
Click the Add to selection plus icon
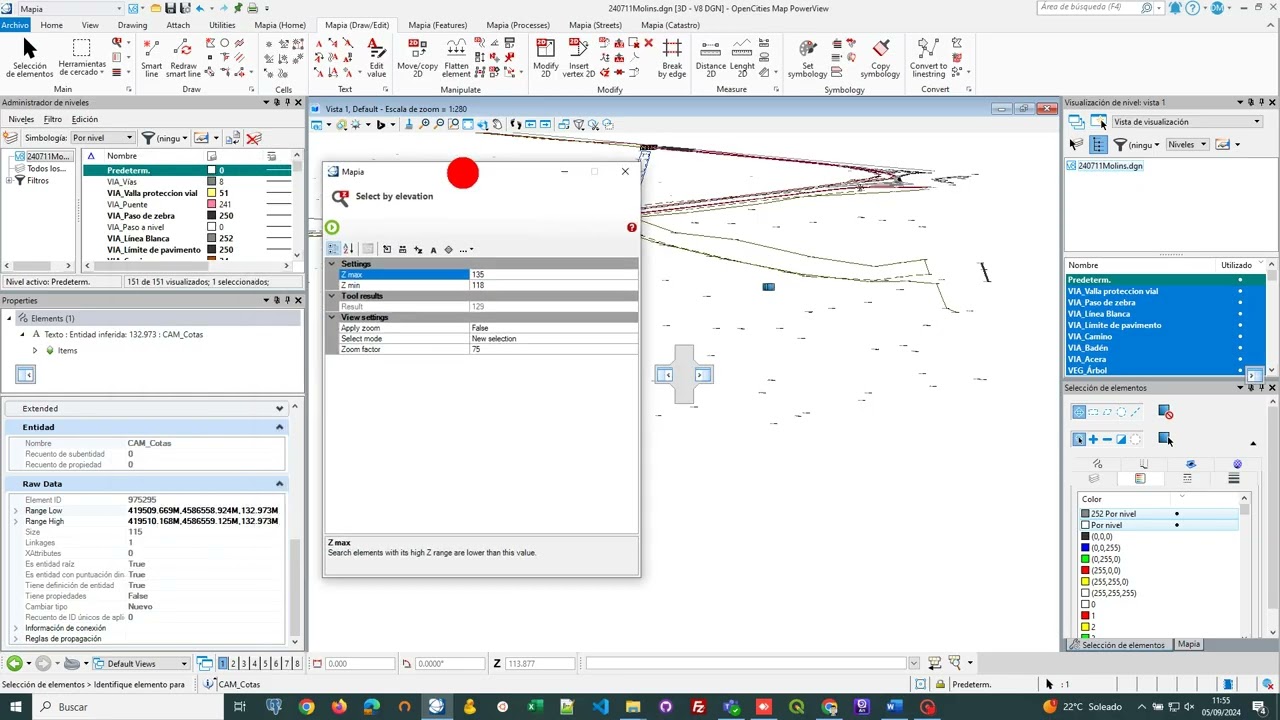[1093, 439]
